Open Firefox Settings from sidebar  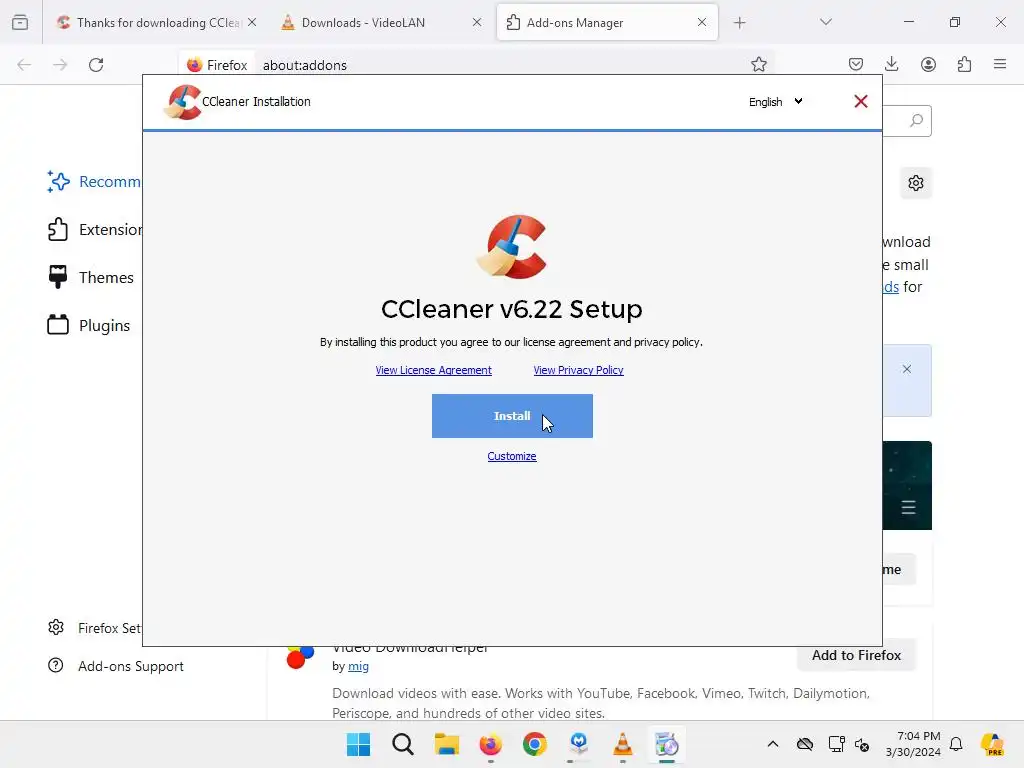(94, 628)
